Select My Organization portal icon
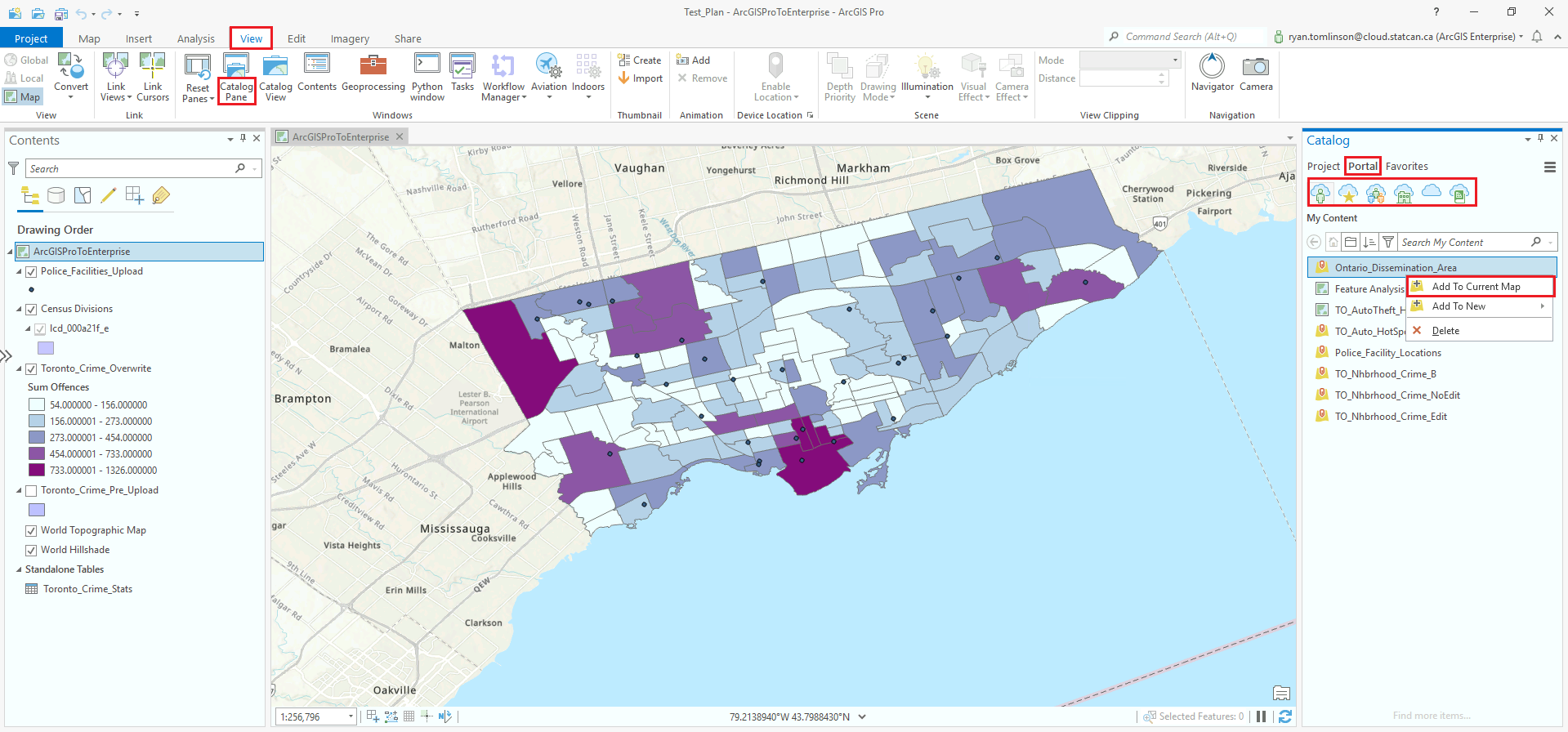Image resolution: width=1568 pixels, height=732 pixels. [x=1404, y=193]
